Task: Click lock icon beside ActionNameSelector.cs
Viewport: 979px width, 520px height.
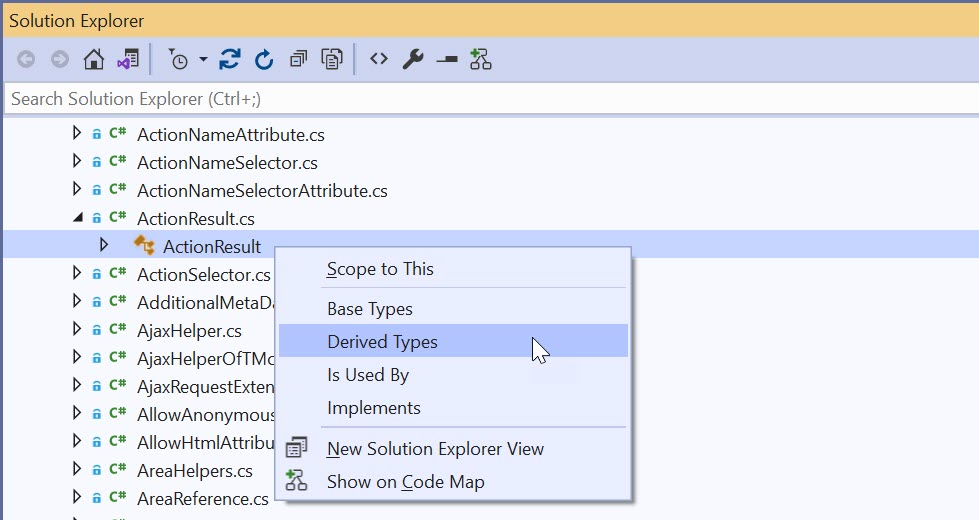Action: (97, 162)
